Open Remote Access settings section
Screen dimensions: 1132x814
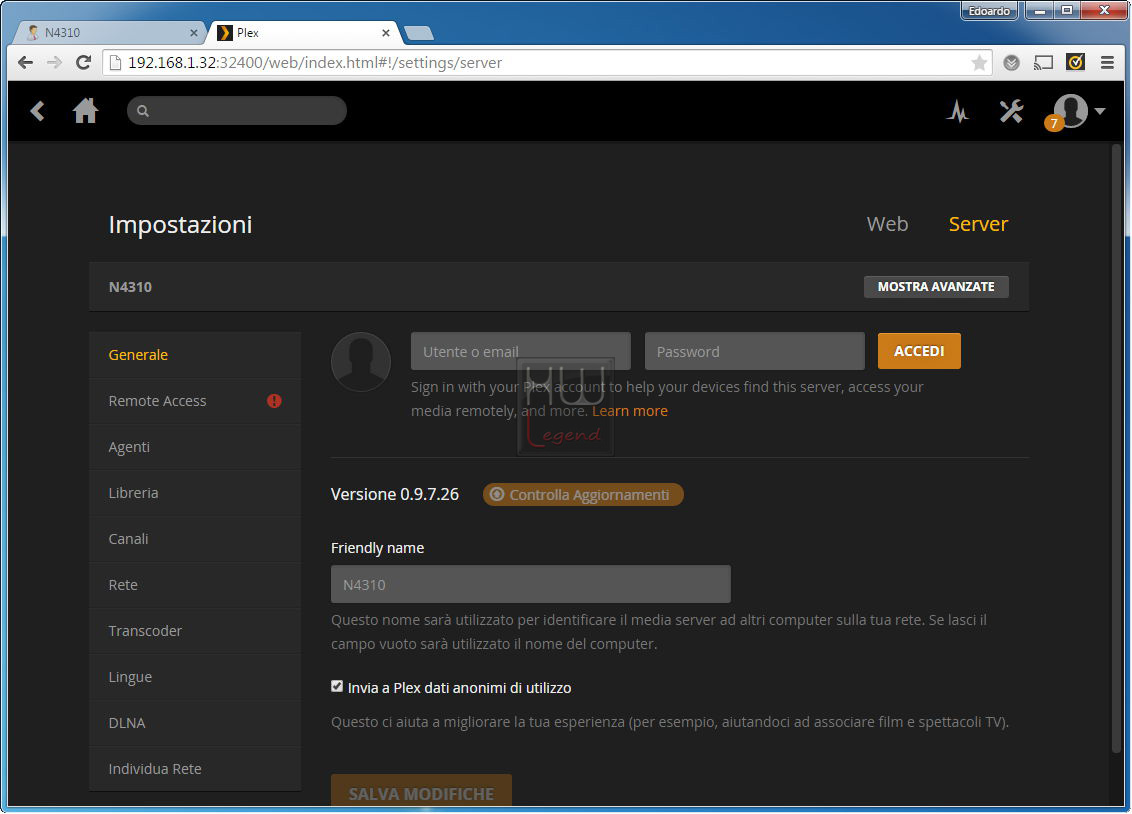pos(195,401)
